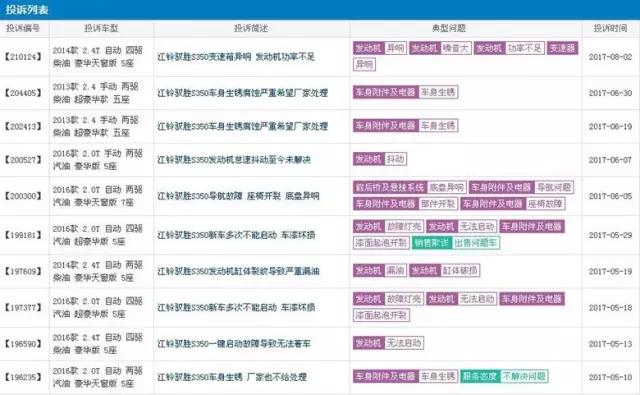The height and width of the screenshot is (395, 640).
Task: Click the date 2017-06-19
Action: pyautogui.click(x=610, y=126)
